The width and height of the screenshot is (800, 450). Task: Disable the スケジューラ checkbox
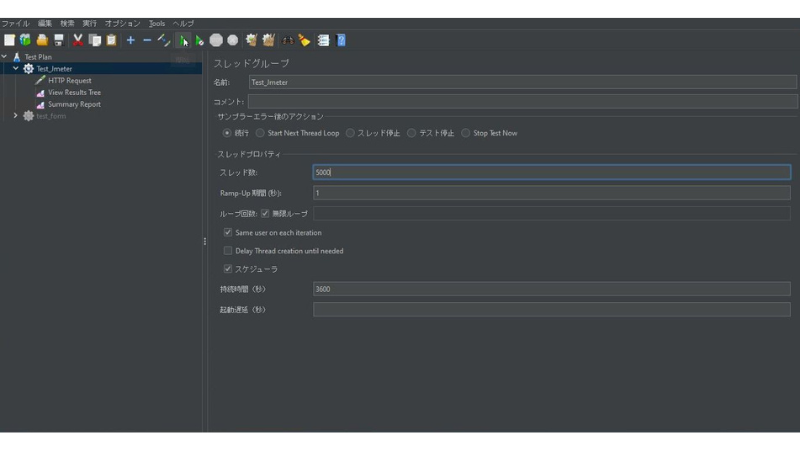(228, 269)
